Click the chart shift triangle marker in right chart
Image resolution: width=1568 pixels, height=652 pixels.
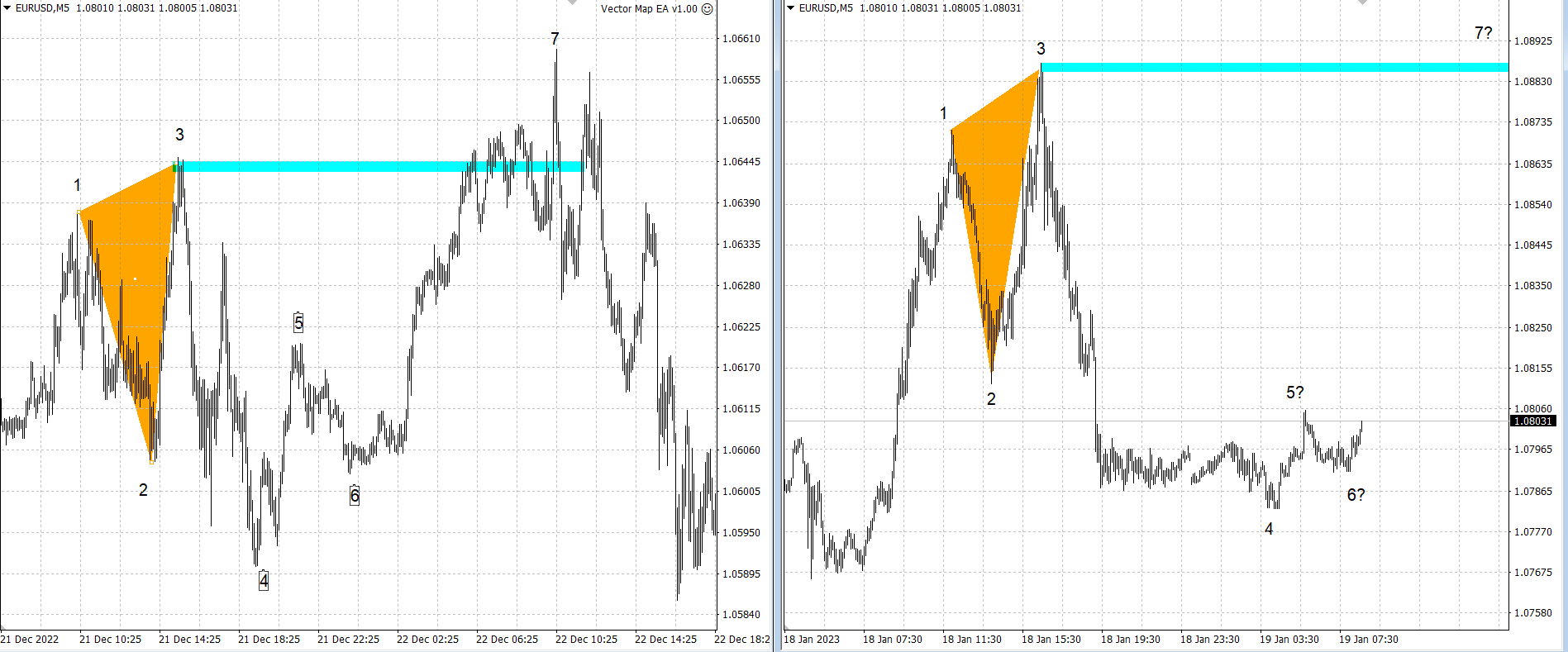tap(1363, 2)
